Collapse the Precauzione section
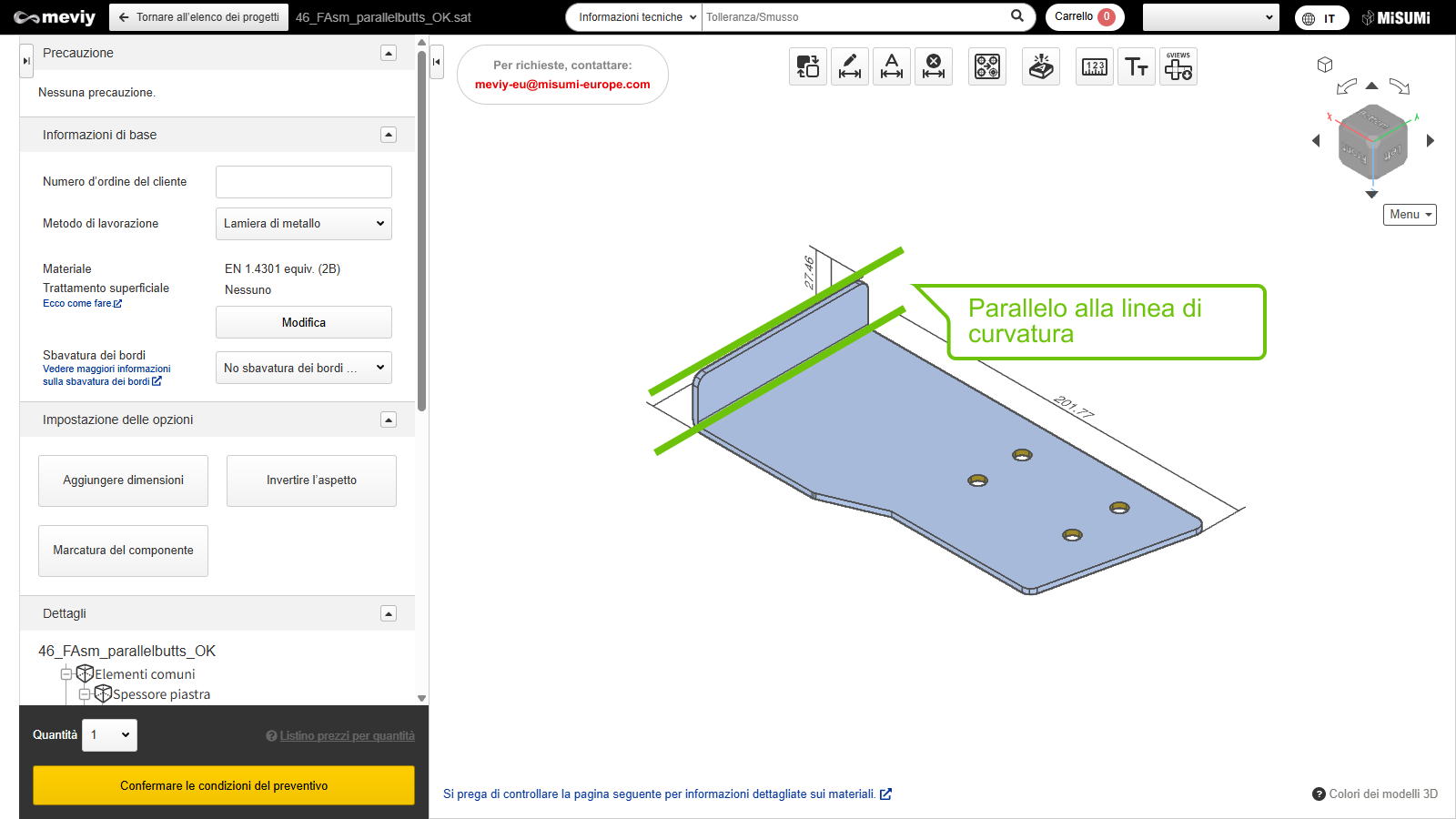1456x819 pixels. (x=389, y=53)
